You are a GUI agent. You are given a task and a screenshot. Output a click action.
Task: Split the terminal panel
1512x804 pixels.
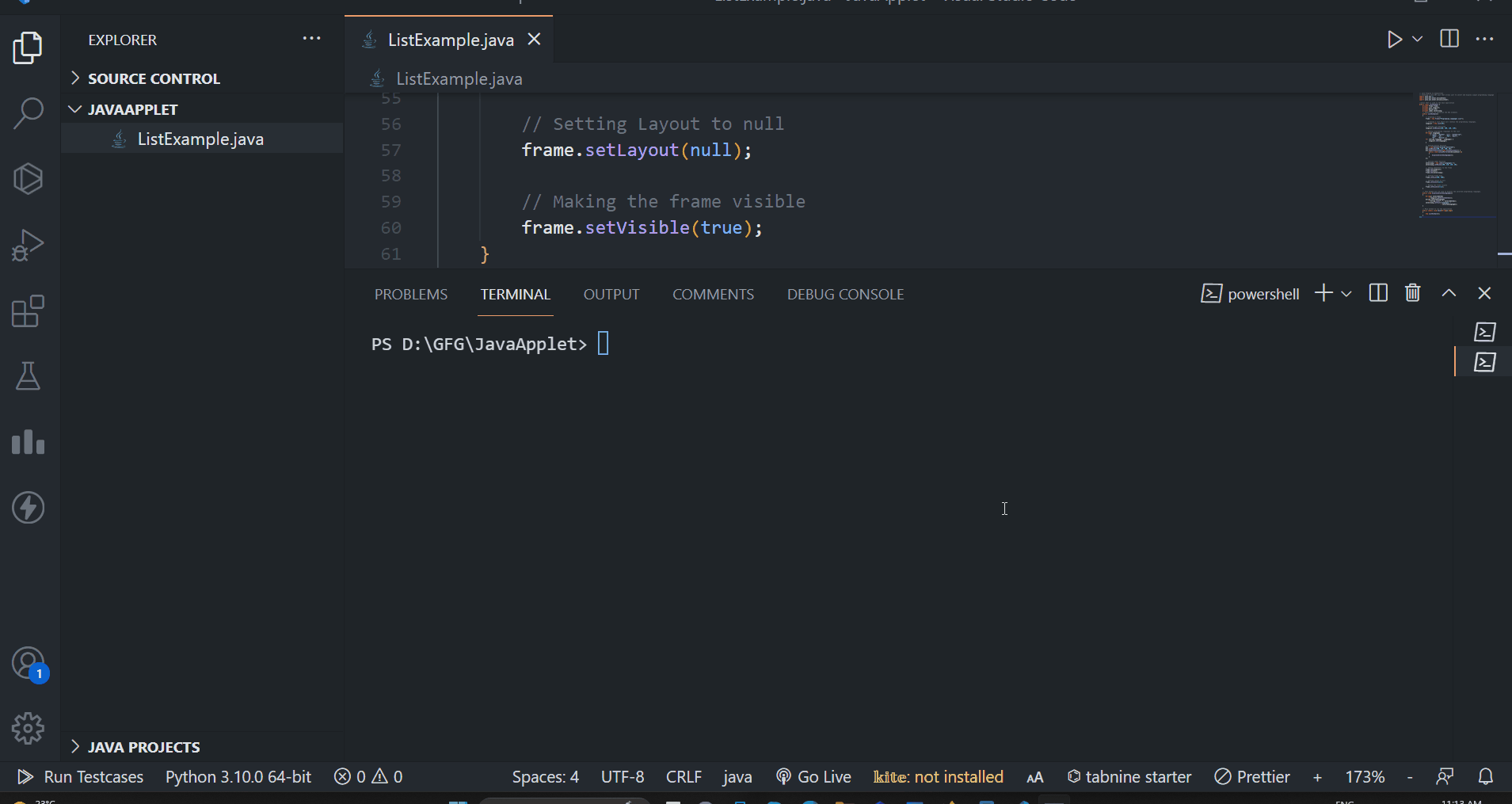click(1378, 294)
